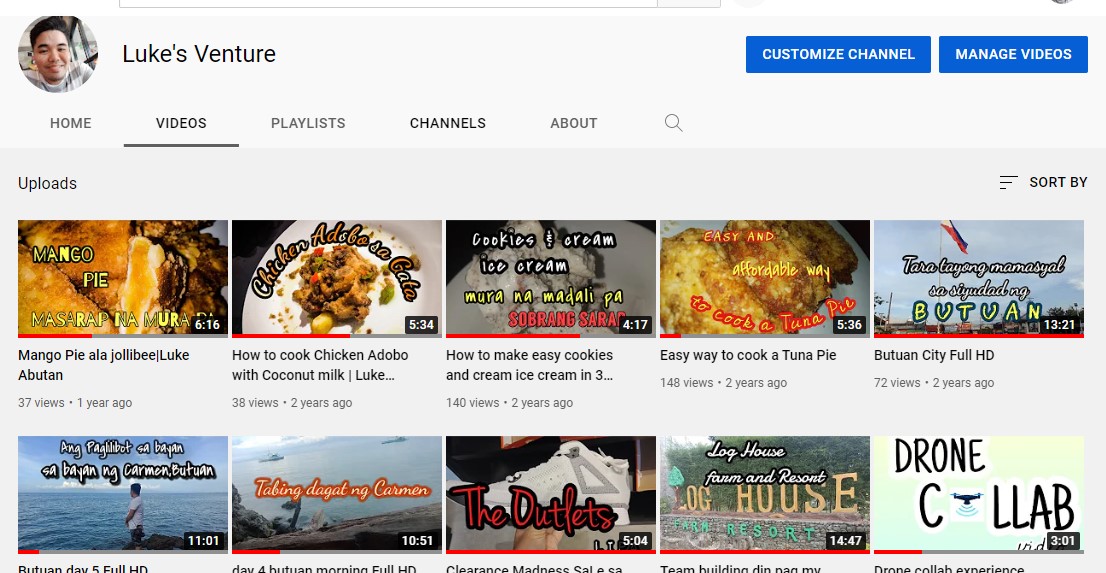Click title 'Mango Pie ala jollibee|Luke Abutan'
Viewport: 1106px width, 573px height.
point(104,365)
